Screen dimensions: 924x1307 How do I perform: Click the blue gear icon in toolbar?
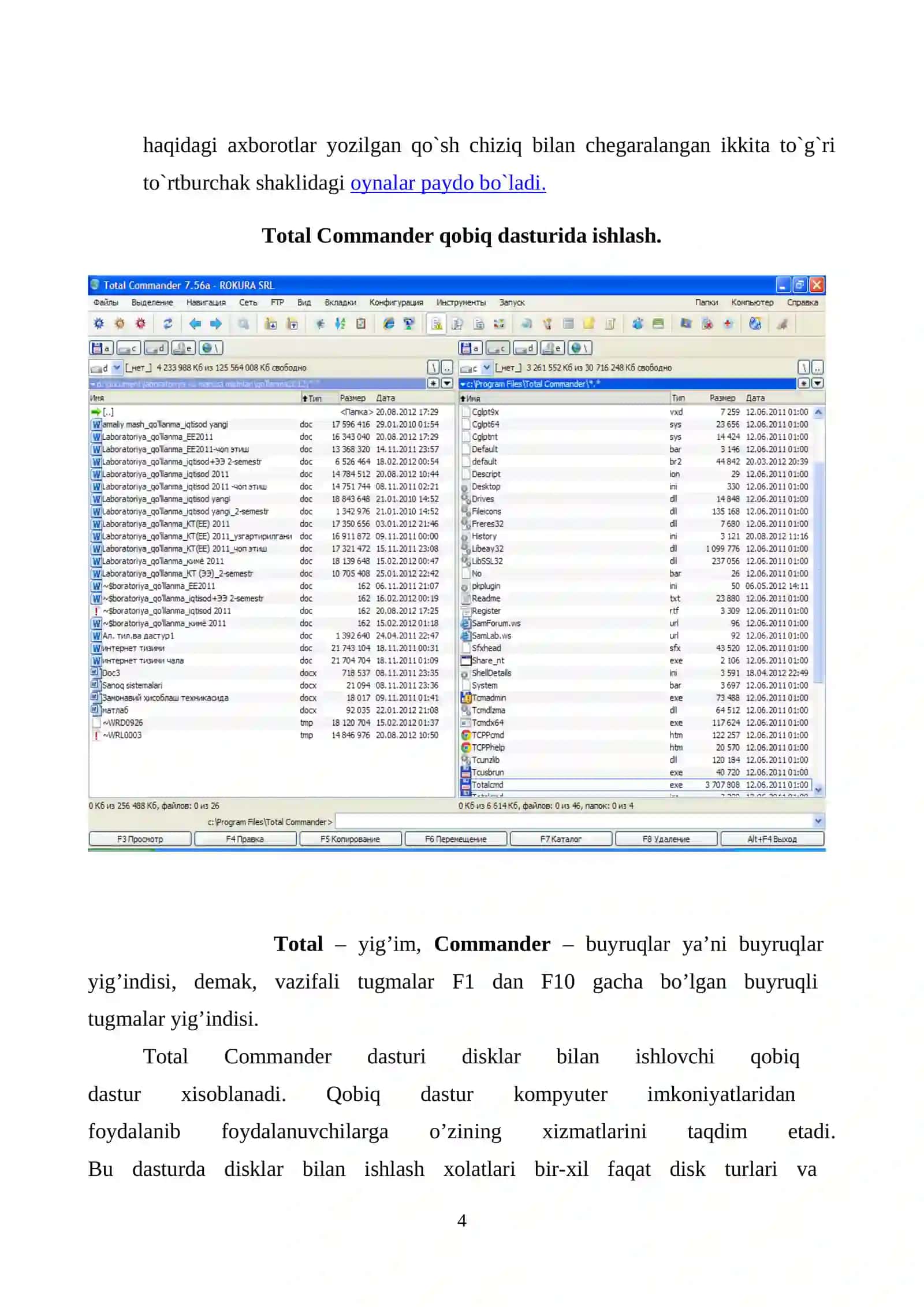point(99,324)
